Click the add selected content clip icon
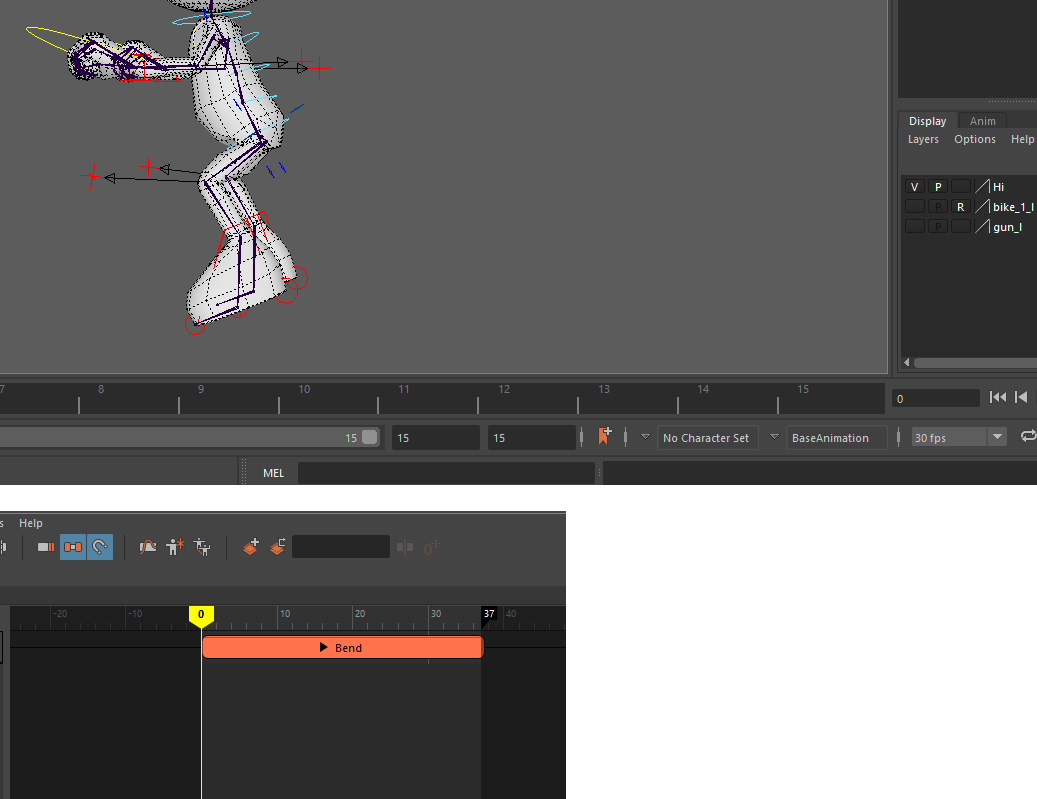 point(250,546)
